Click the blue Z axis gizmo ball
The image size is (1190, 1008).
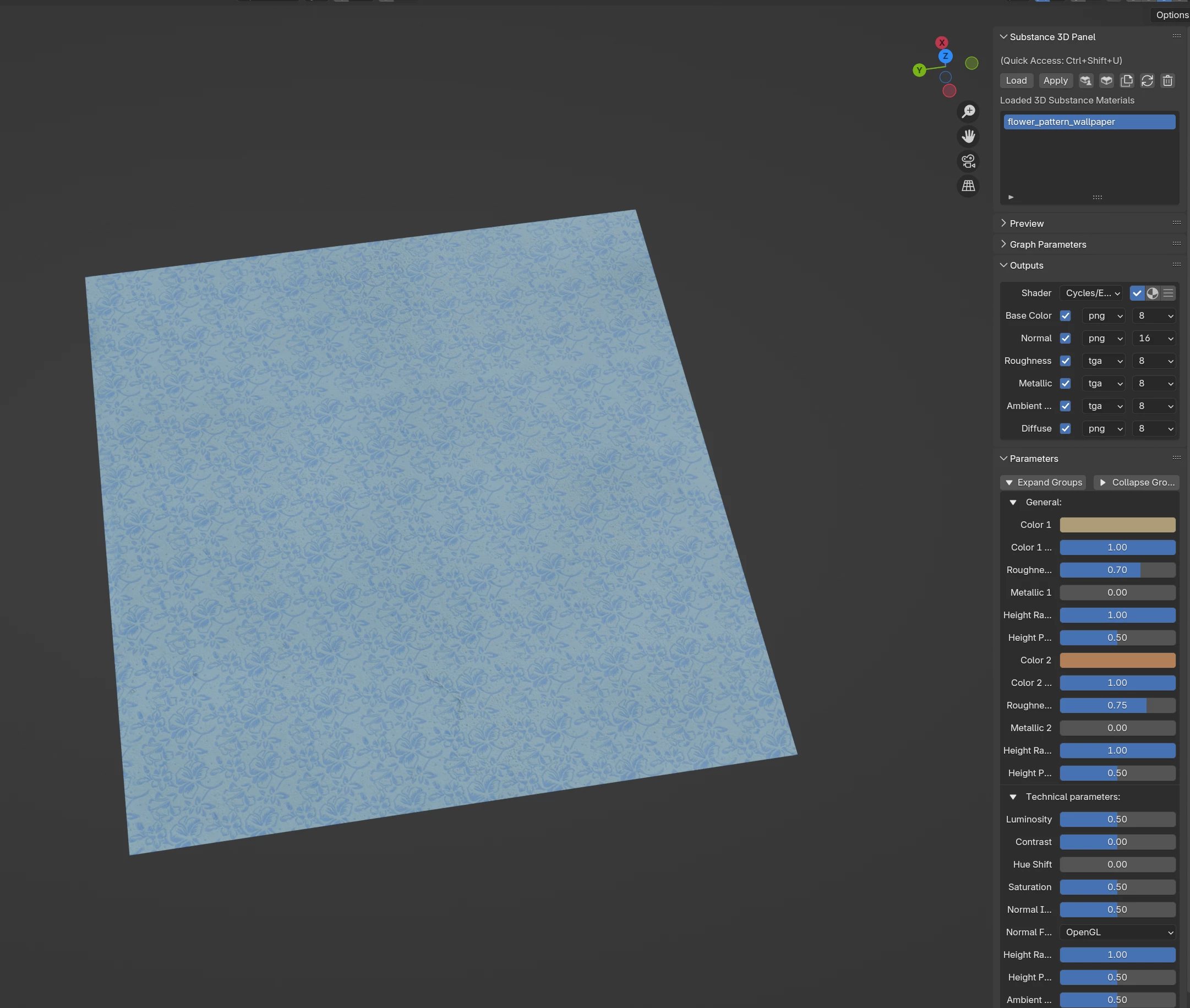(945, 56)
